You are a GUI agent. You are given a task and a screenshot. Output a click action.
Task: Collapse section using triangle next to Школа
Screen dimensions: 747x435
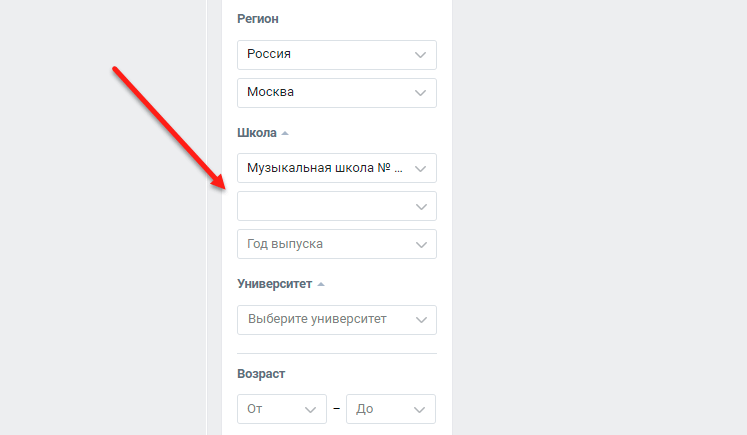pyautogui.click(x=285, y=133)
